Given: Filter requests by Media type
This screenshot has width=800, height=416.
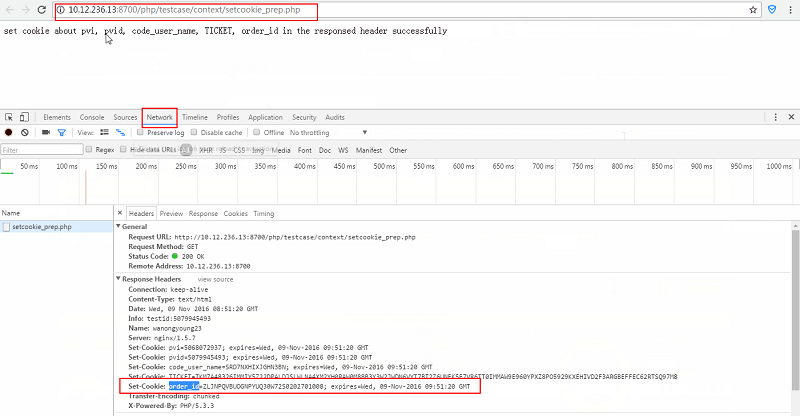Looking at the screenshot, I should click(281, 150).
